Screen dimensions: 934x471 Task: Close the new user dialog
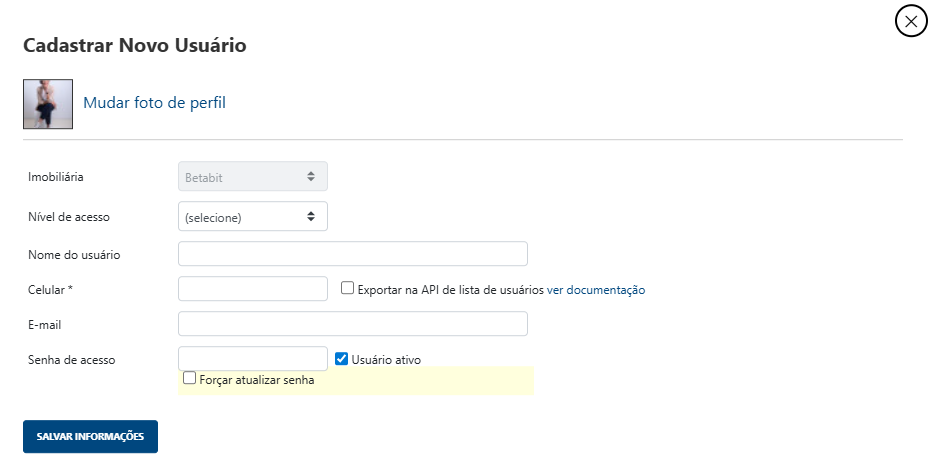(912, 21)
